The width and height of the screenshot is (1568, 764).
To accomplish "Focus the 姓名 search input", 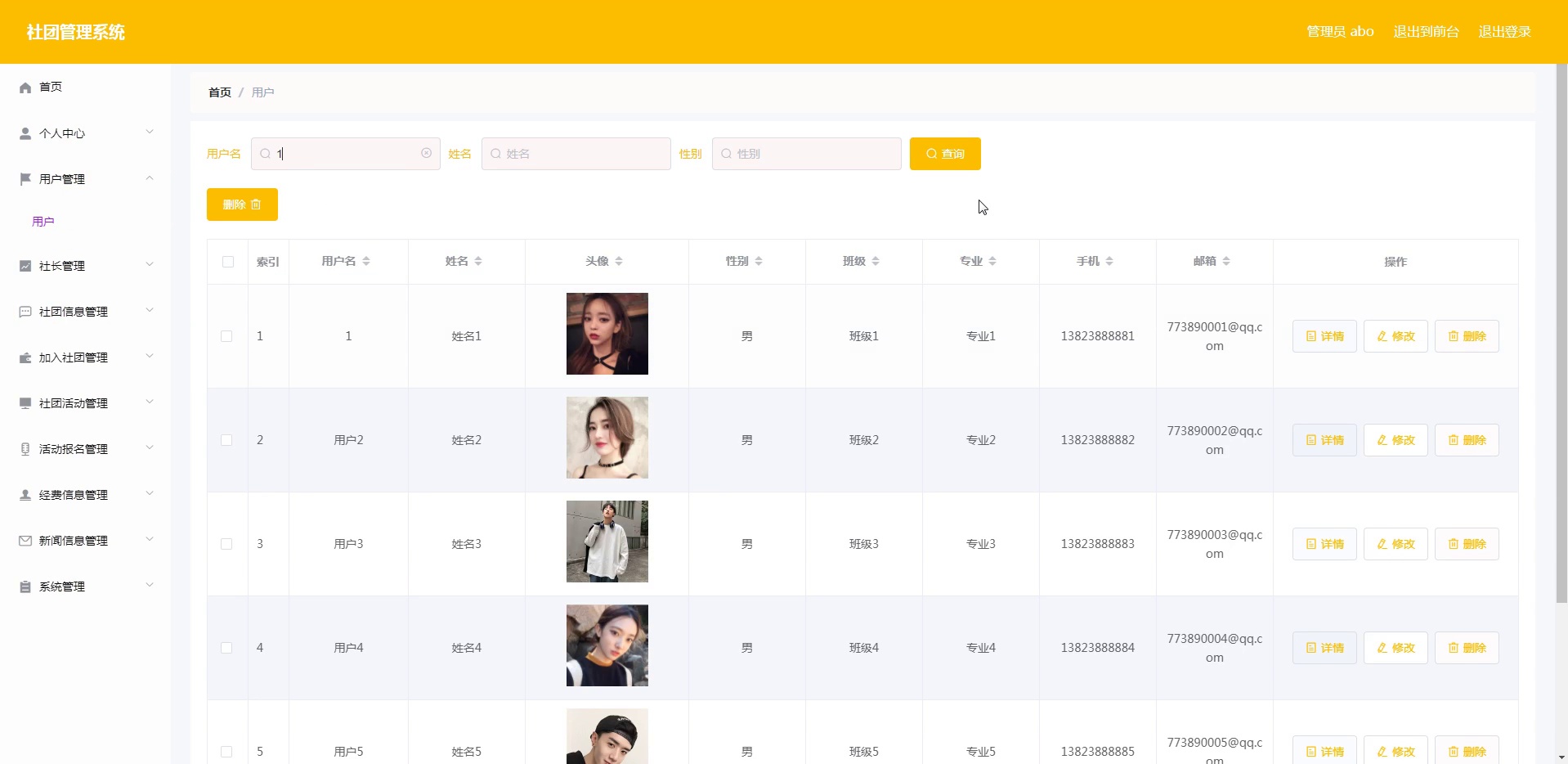I will (x=576, y=154).
